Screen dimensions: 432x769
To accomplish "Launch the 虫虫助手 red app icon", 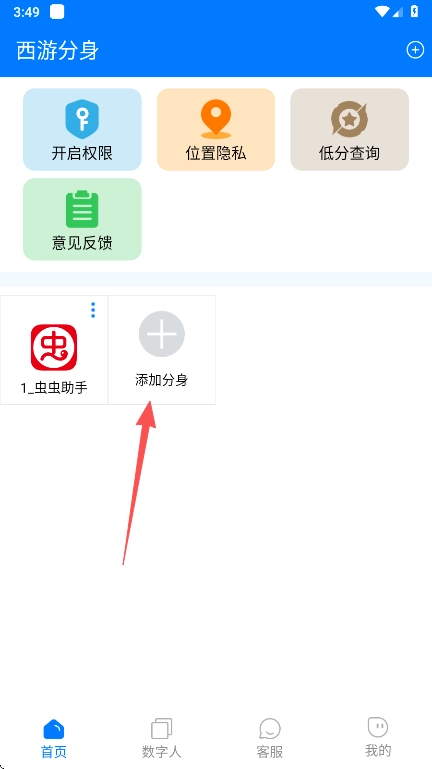I will pos(54,347).
